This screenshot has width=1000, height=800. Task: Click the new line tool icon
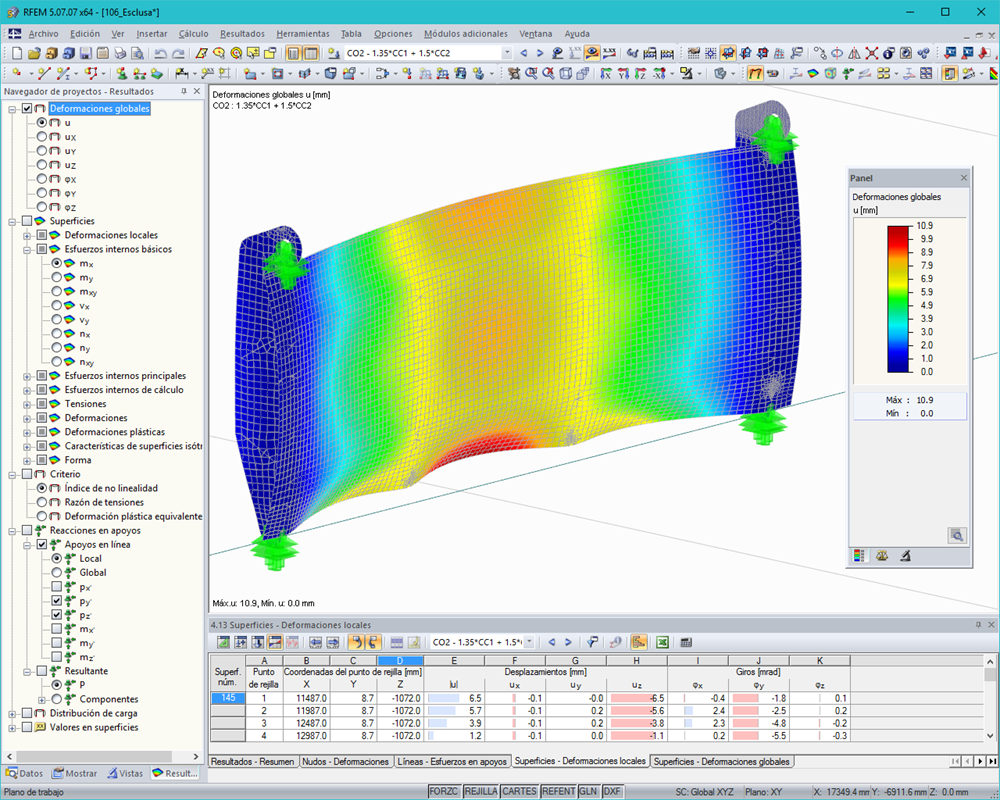tap(43, 74)
